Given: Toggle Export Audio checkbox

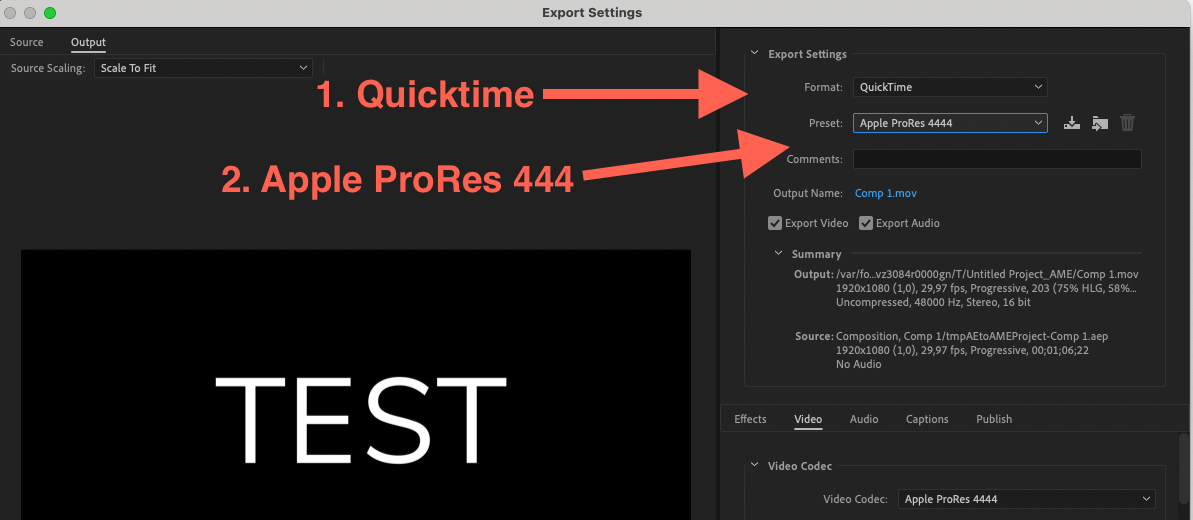Looking at the screenshot, I should (866, 223).
